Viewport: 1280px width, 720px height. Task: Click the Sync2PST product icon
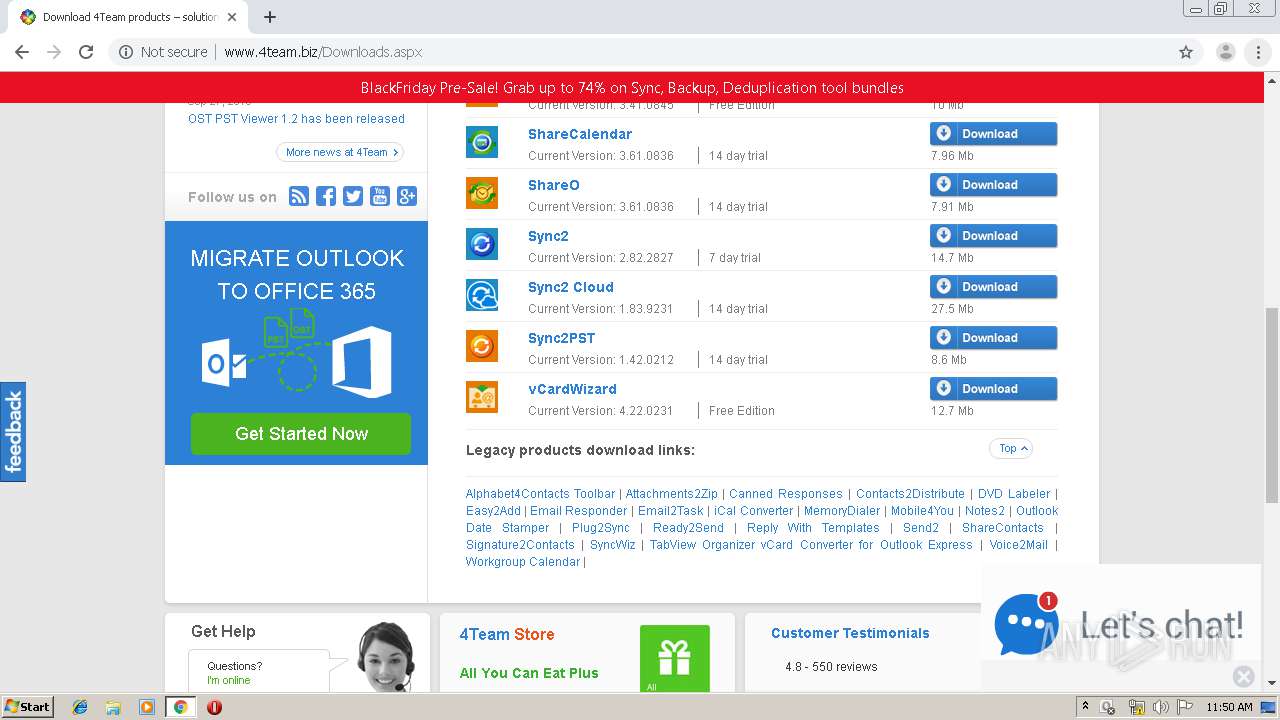click(x=482, y=346)
